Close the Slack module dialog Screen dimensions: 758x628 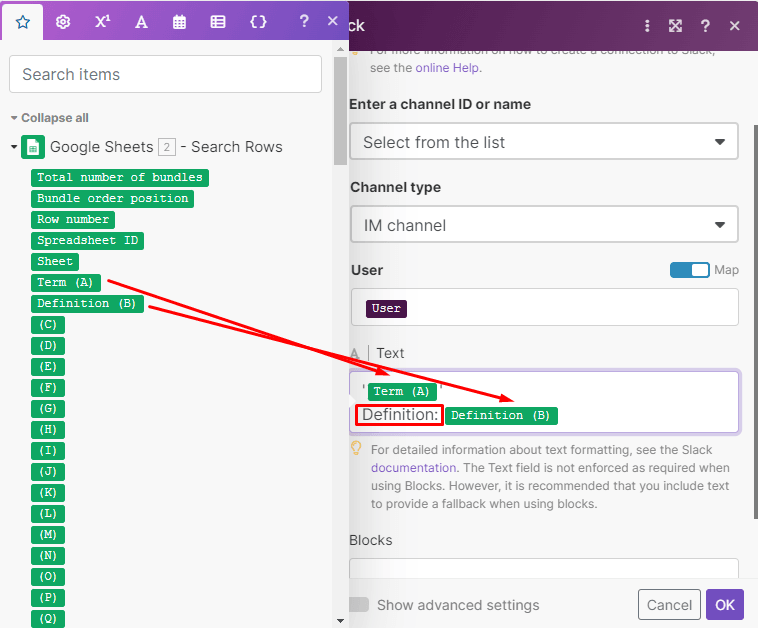click(734, 26)
